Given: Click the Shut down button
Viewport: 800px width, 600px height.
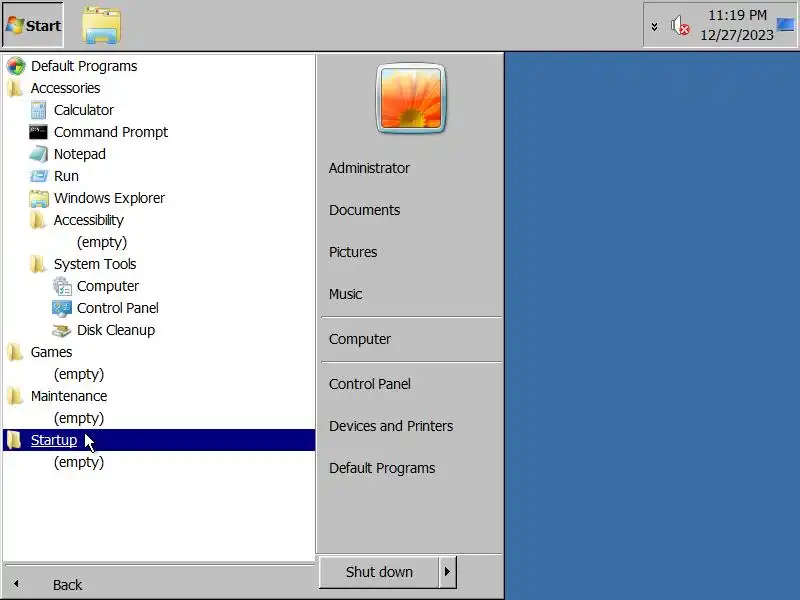Looking at the screenshot, I should pos(379,572).
